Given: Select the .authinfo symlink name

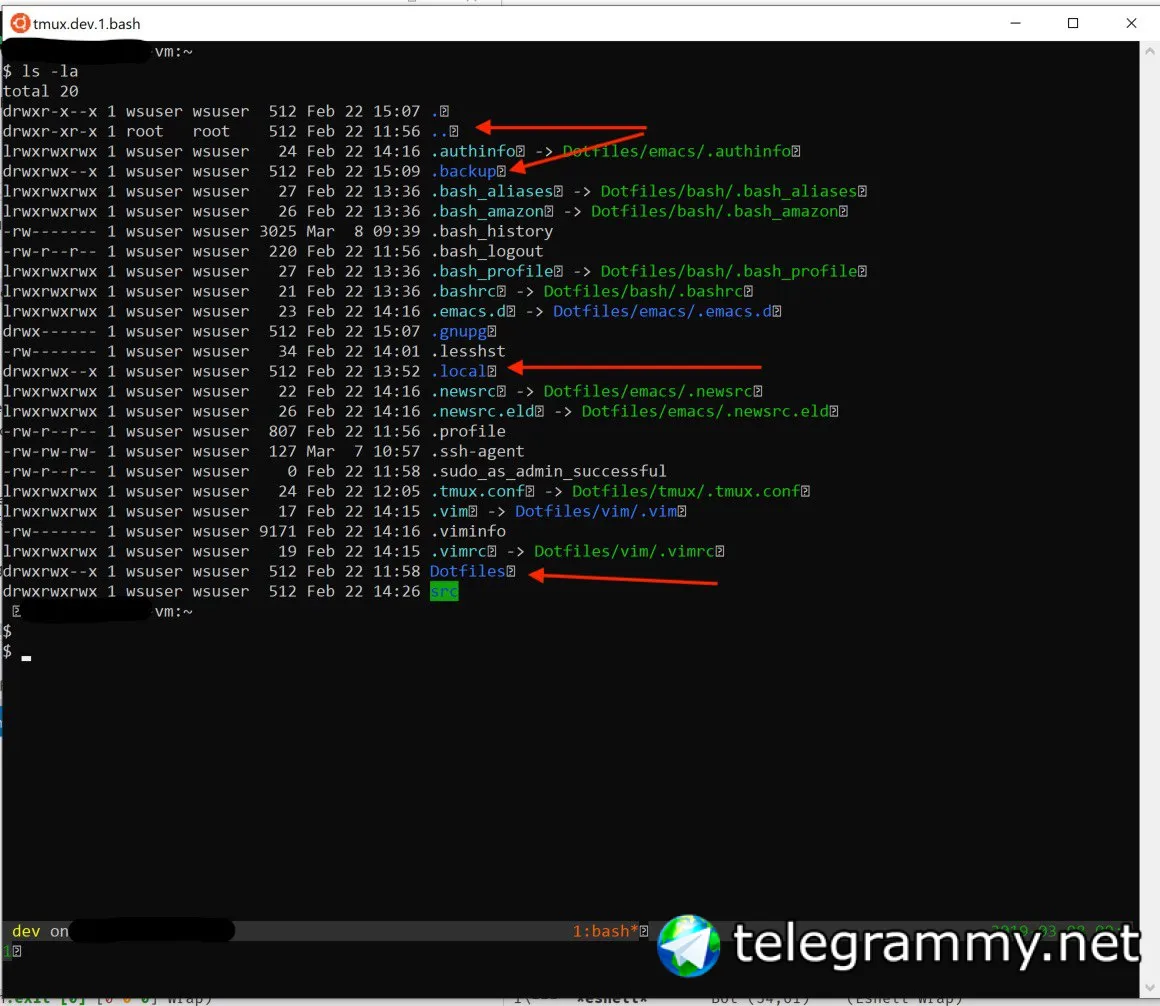Looking at the screenshot, I should (473, 151).
